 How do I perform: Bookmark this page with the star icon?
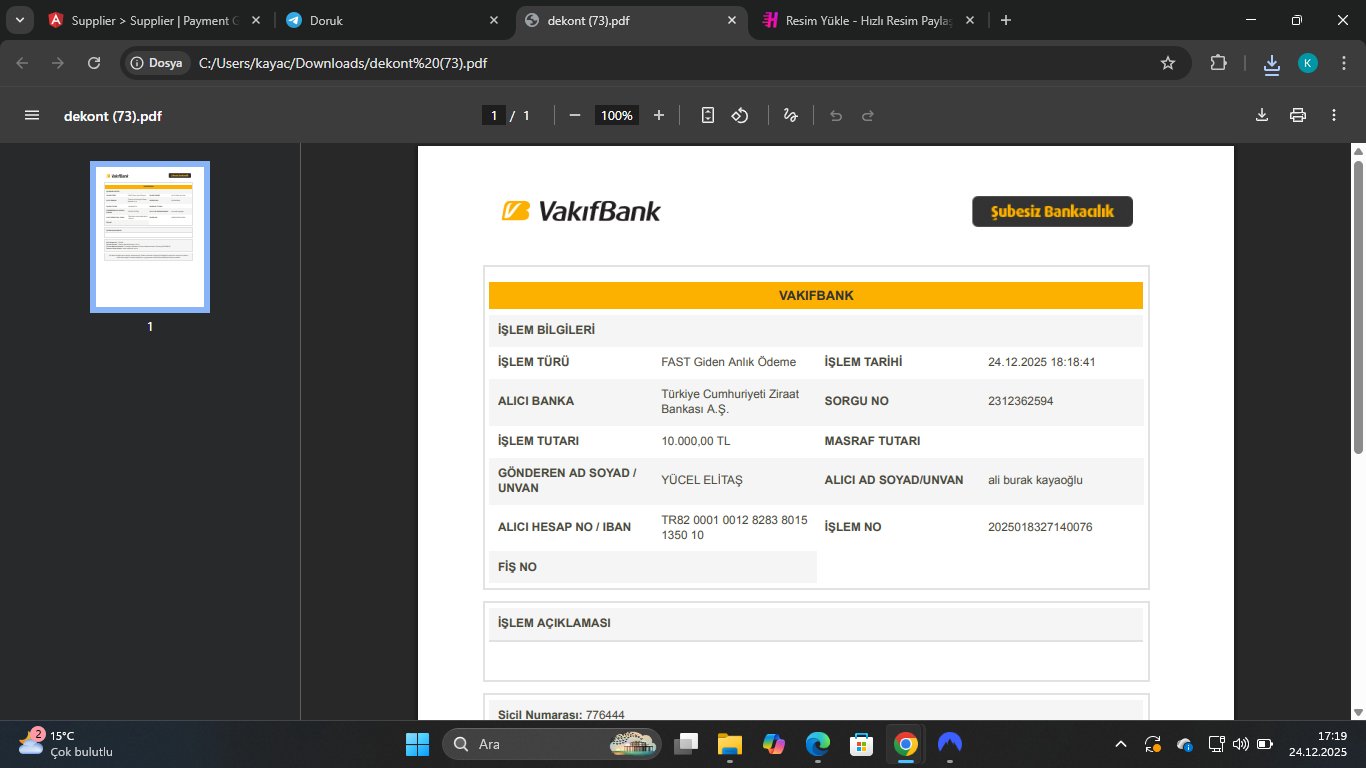click(1168, 63)
